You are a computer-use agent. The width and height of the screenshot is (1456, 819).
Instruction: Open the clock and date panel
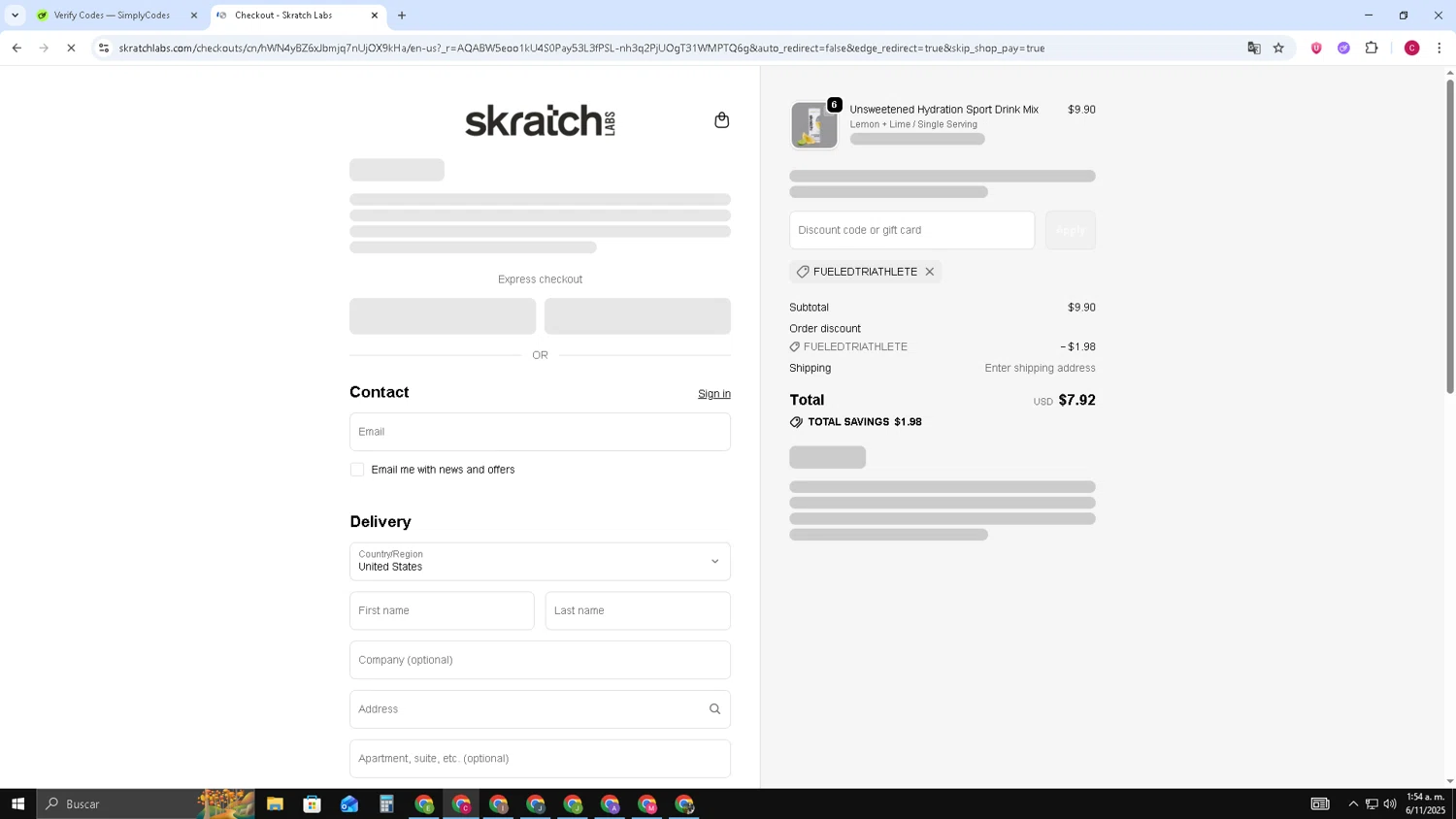pos(1426,803)
